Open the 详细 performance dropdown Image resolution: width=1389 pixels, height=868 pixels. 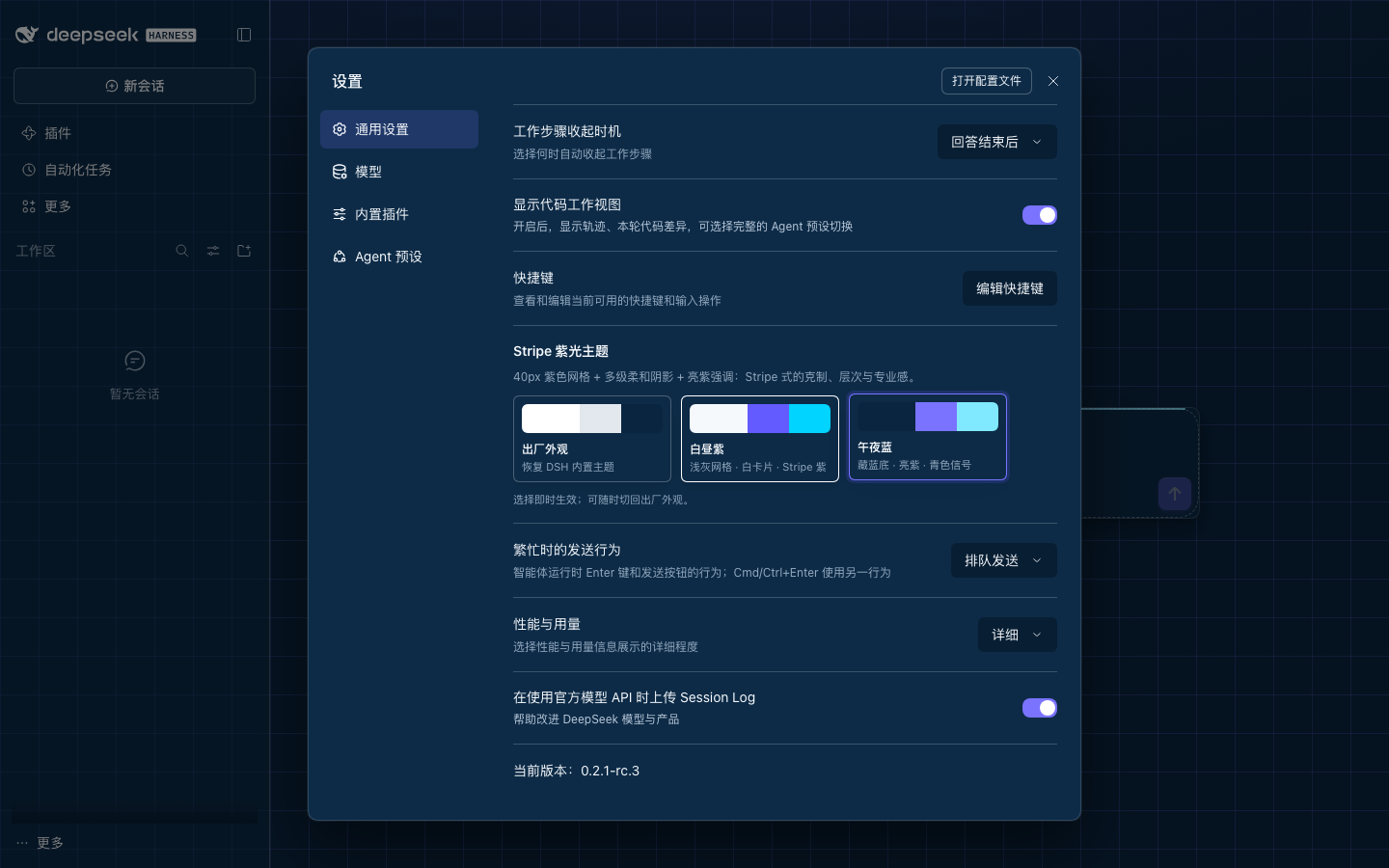pos(1018,635)
